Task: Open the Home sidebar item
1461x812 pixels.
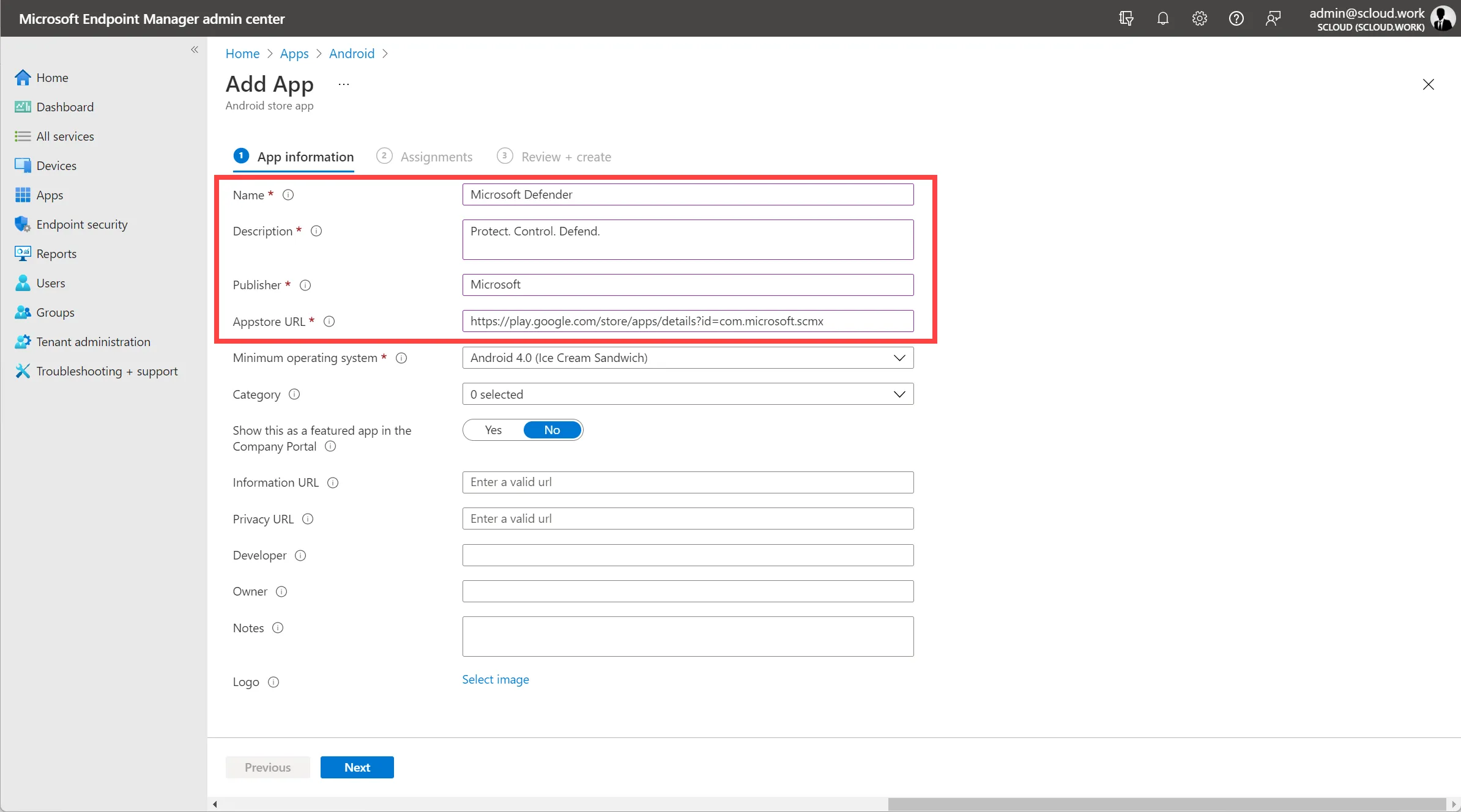Action: point(42,78)
